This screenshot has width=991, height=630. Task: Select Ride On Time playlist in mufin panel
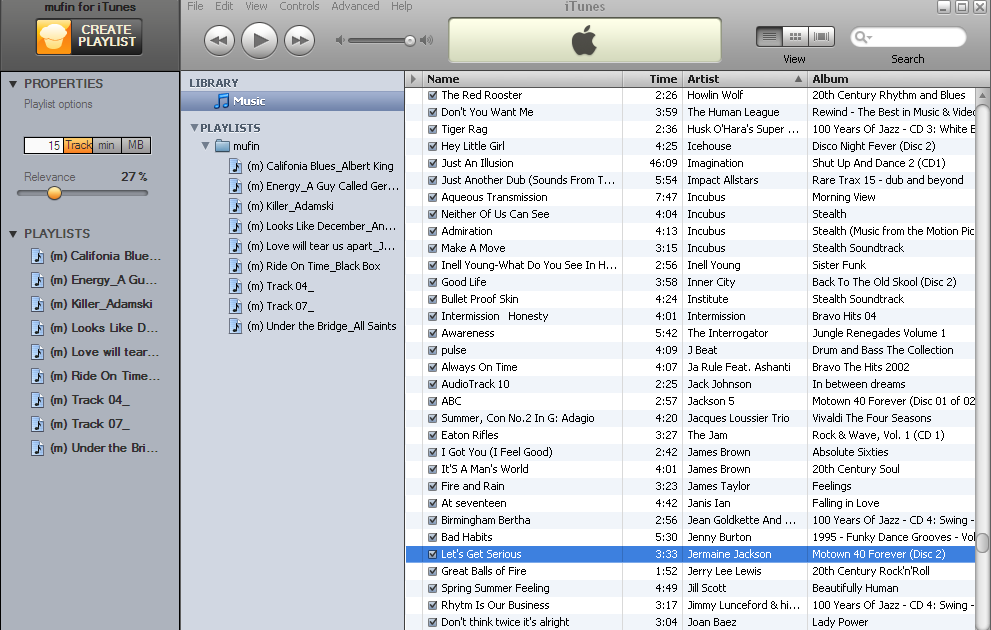(95, 376)
